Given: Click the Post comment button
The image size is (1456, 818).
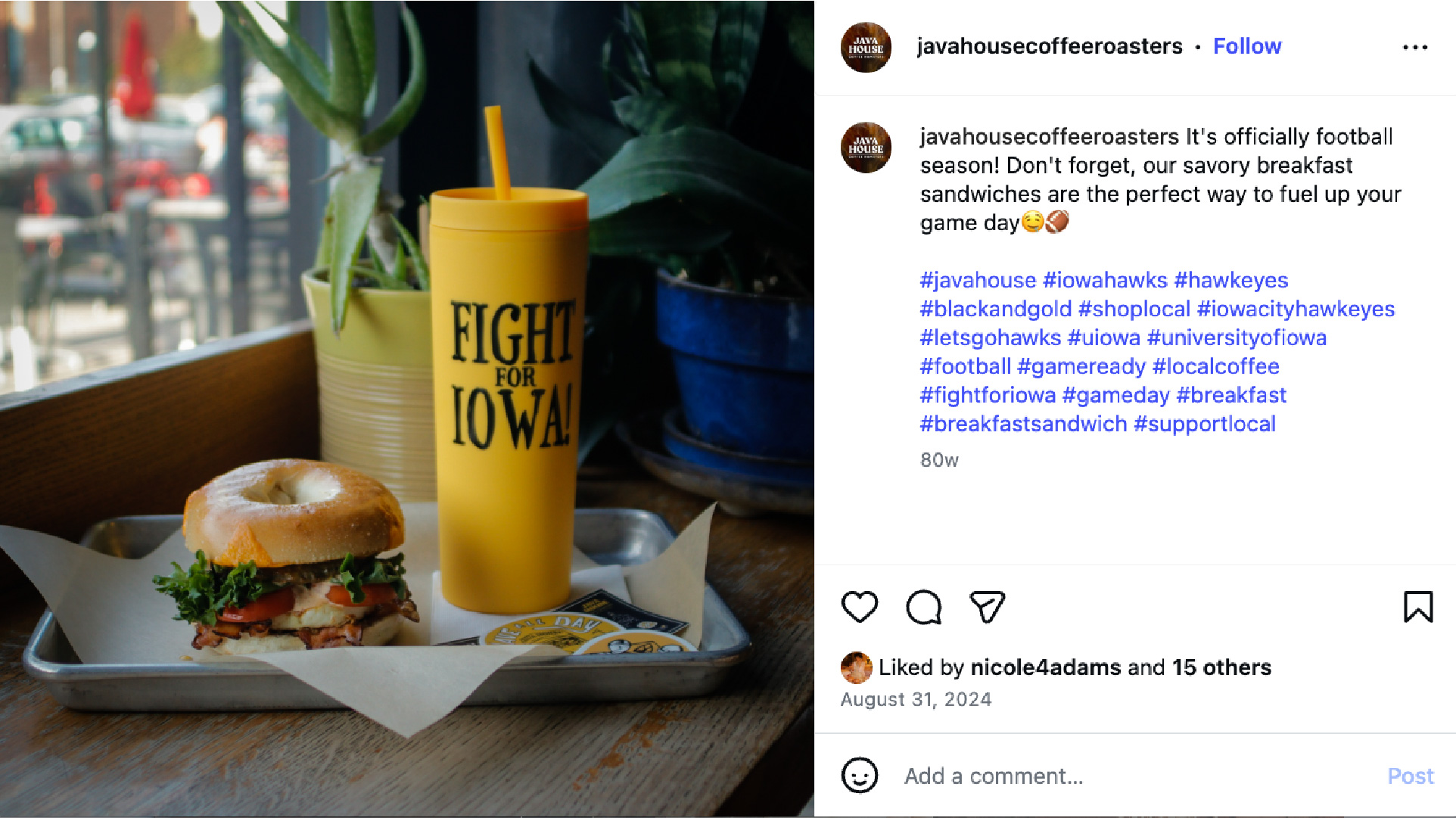Looking at the screenshot, I should [x=1411, y=776].
